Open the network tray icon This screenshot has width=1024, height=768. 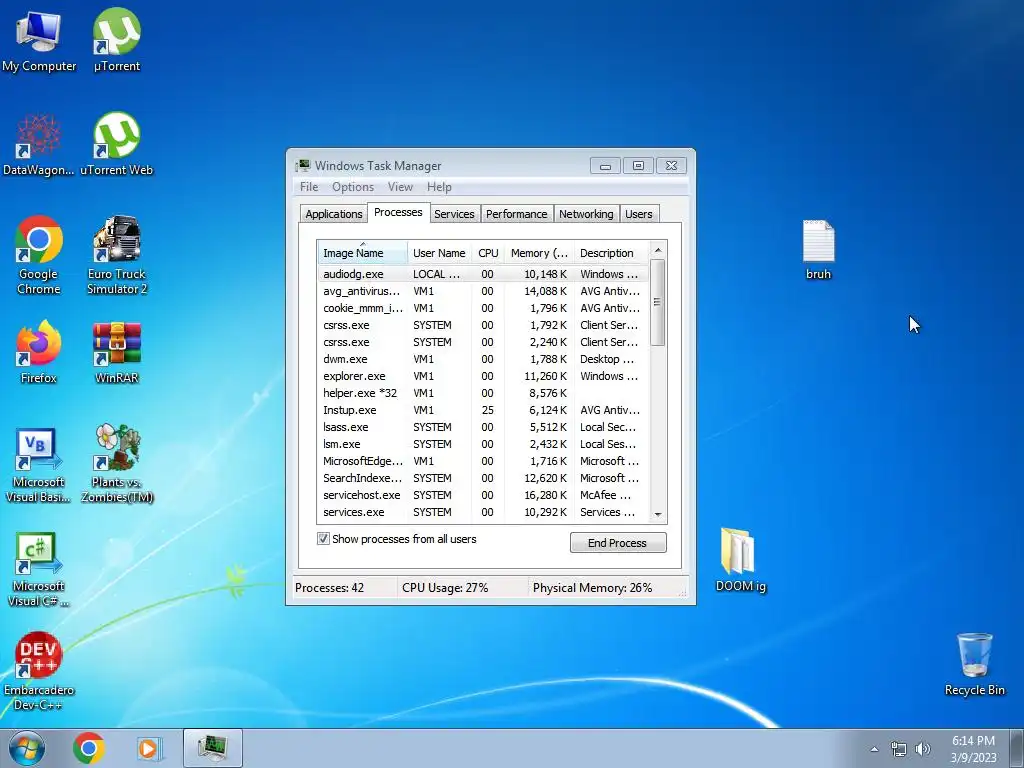899,749
